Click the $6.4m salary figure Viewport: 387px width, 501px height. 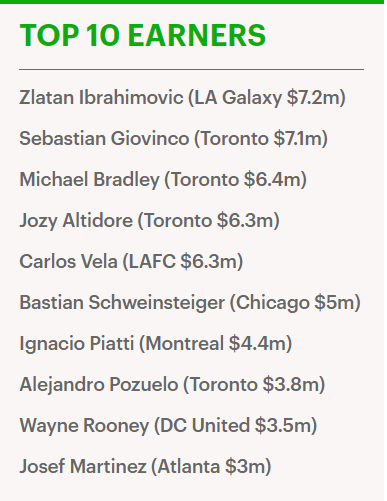coord(272,180)
